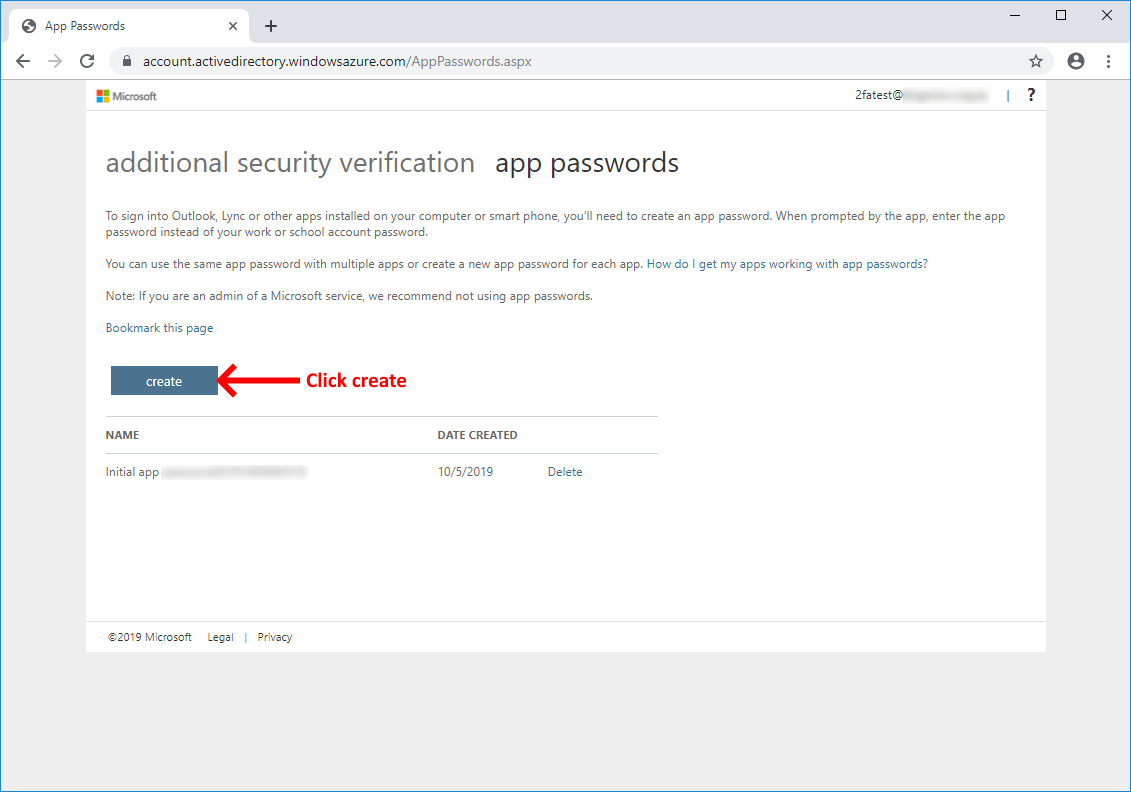Bookmark page with the star icon
The image size is (1131, 792).
pyautogui.click(x=1036, y=61)
